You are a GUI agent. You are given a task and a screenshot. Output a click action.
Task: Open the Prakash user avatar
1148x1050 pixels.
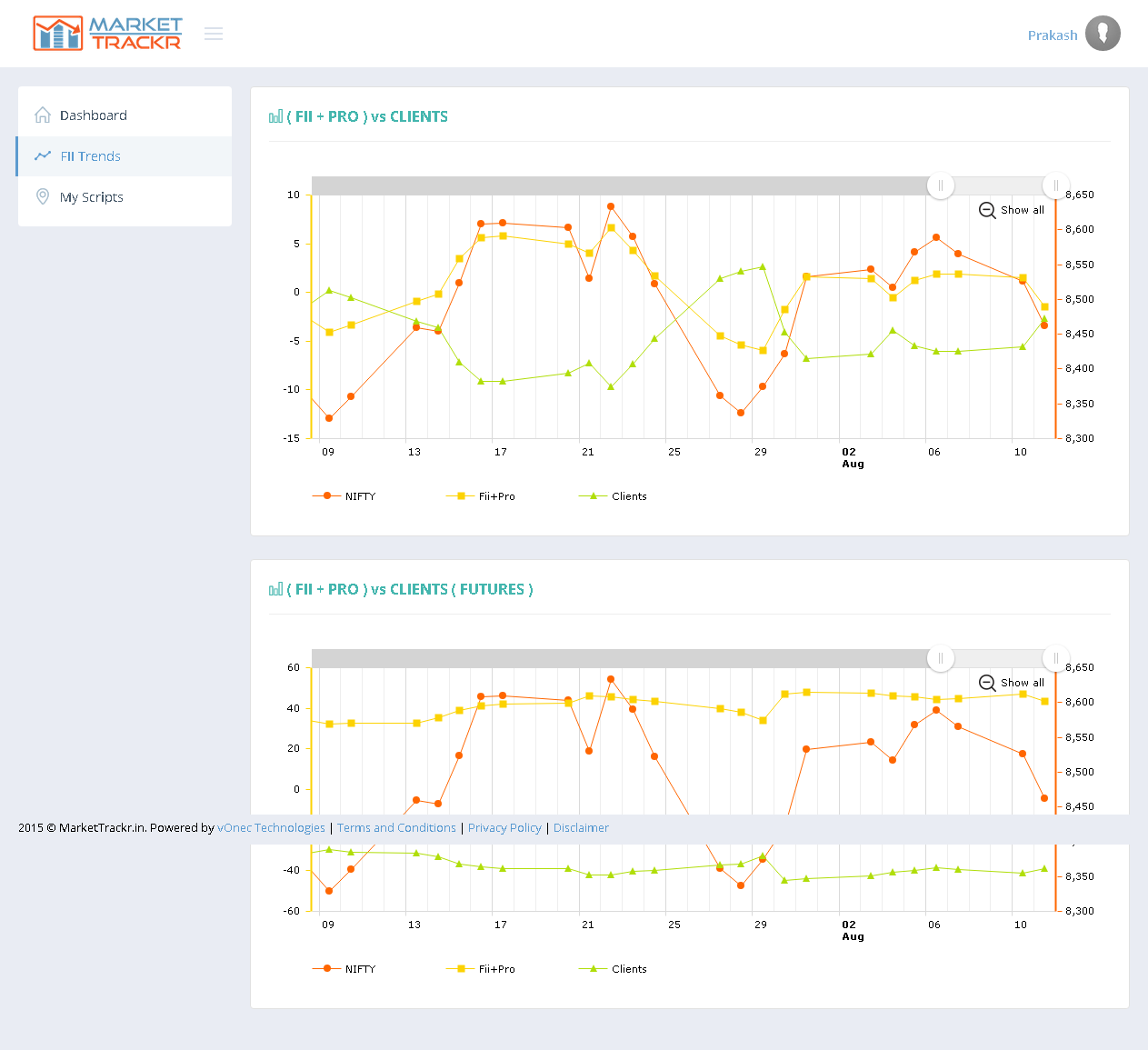(1103, 34)
